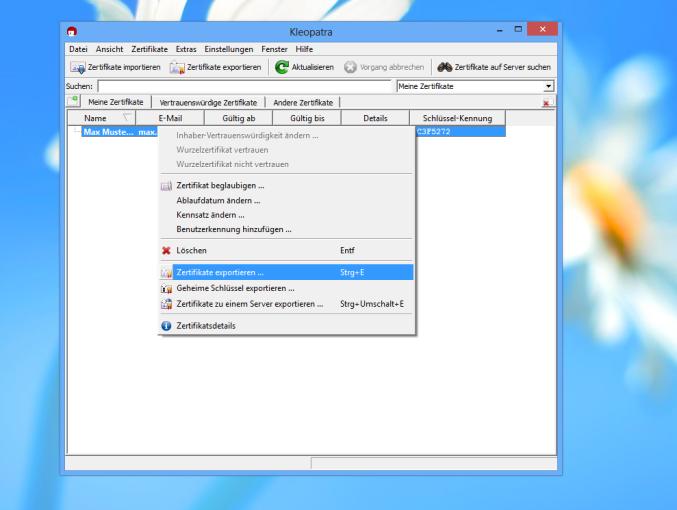Viewport: 677px width, 510px height.
Task: Open the Extras menu
Action: 186,49
